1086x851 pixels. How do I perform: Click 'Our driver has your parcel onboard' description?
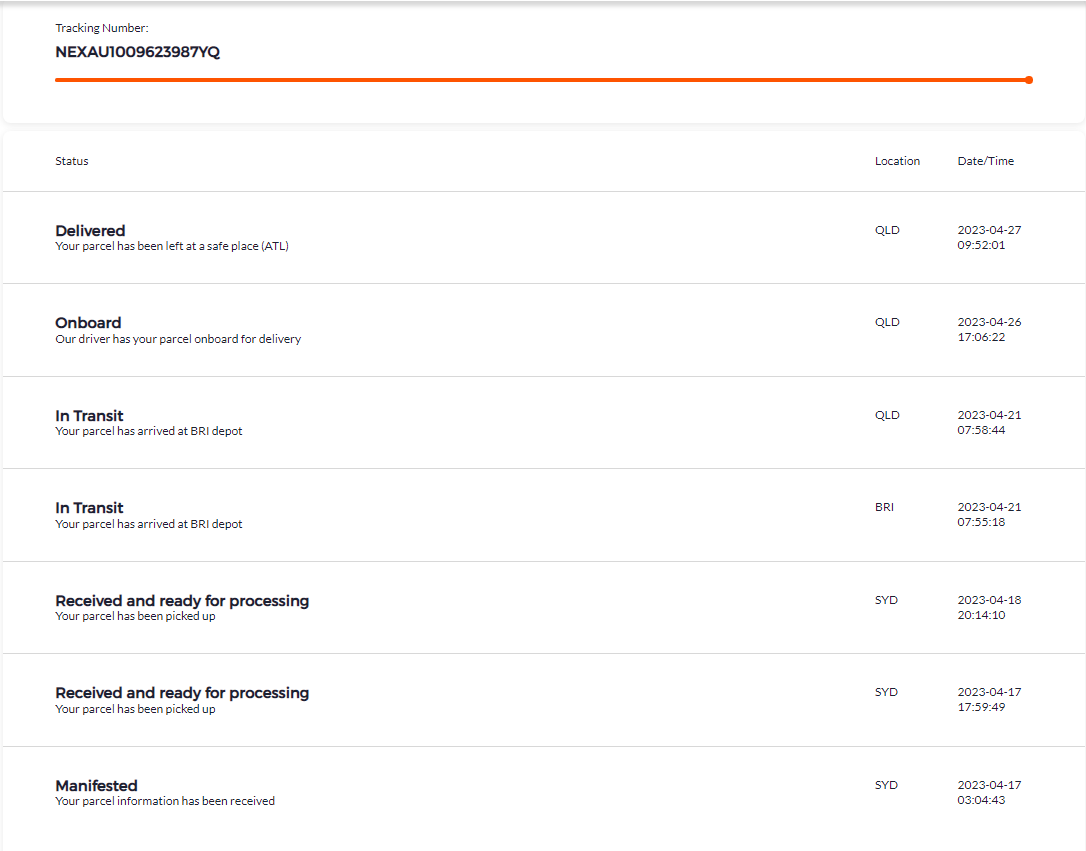pyautogui.click(x=178, y=339)
